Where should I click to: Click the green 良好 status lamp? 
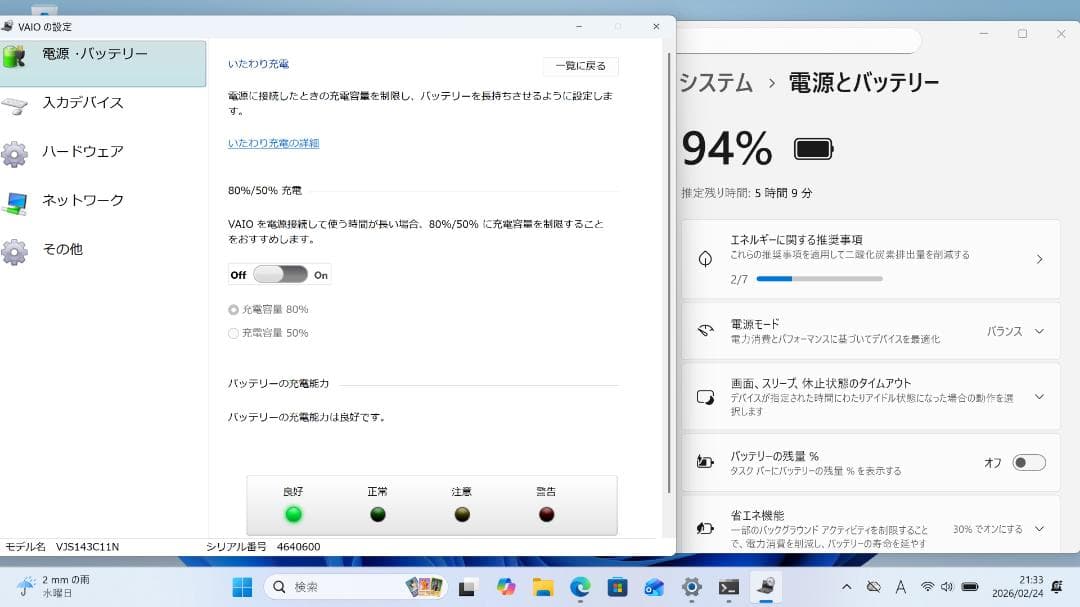[x=293, y=514]
